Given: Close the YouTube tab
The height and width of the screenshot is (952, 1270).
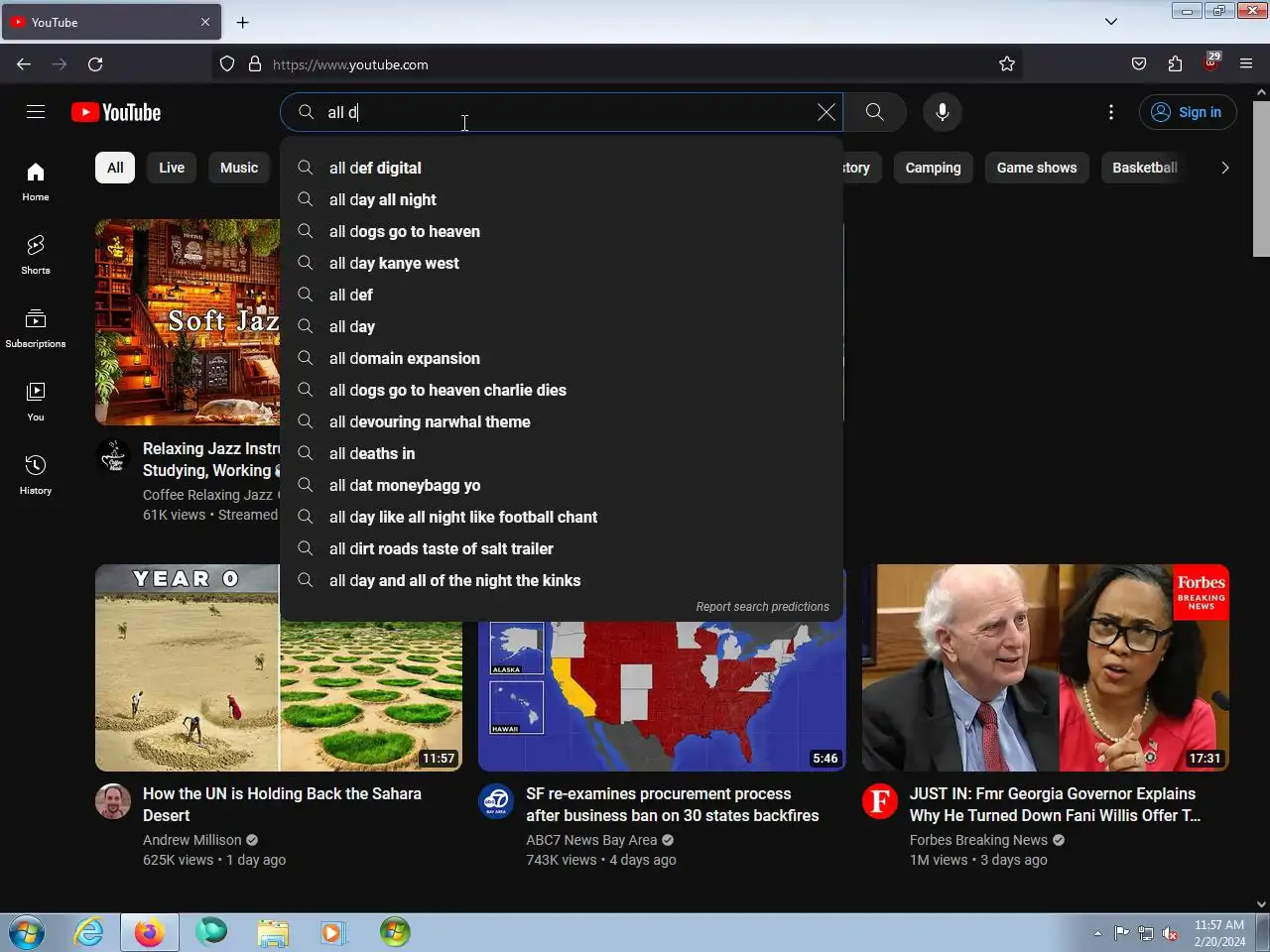Looking at the screenshot, I should pyautogui.click(x=205, y=22).
